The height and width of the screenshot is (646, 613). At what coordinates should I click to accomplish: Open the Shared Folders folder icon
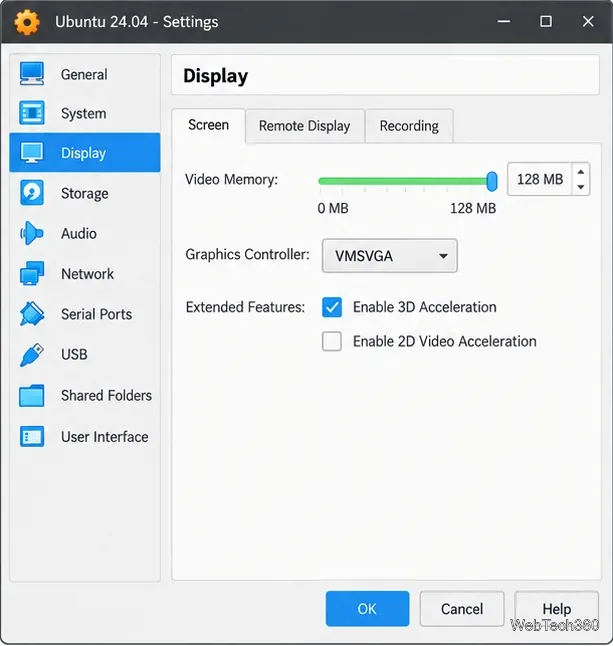[32, 395]
